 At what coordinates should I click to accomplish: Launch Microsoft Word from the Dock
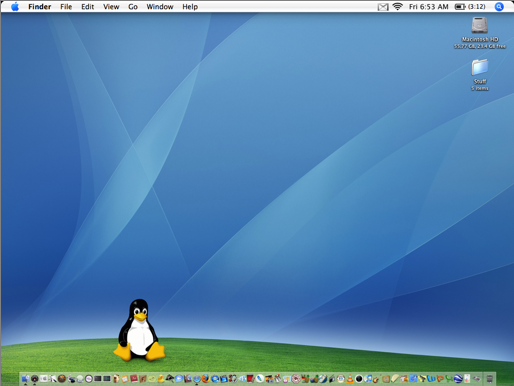[432, 379]
